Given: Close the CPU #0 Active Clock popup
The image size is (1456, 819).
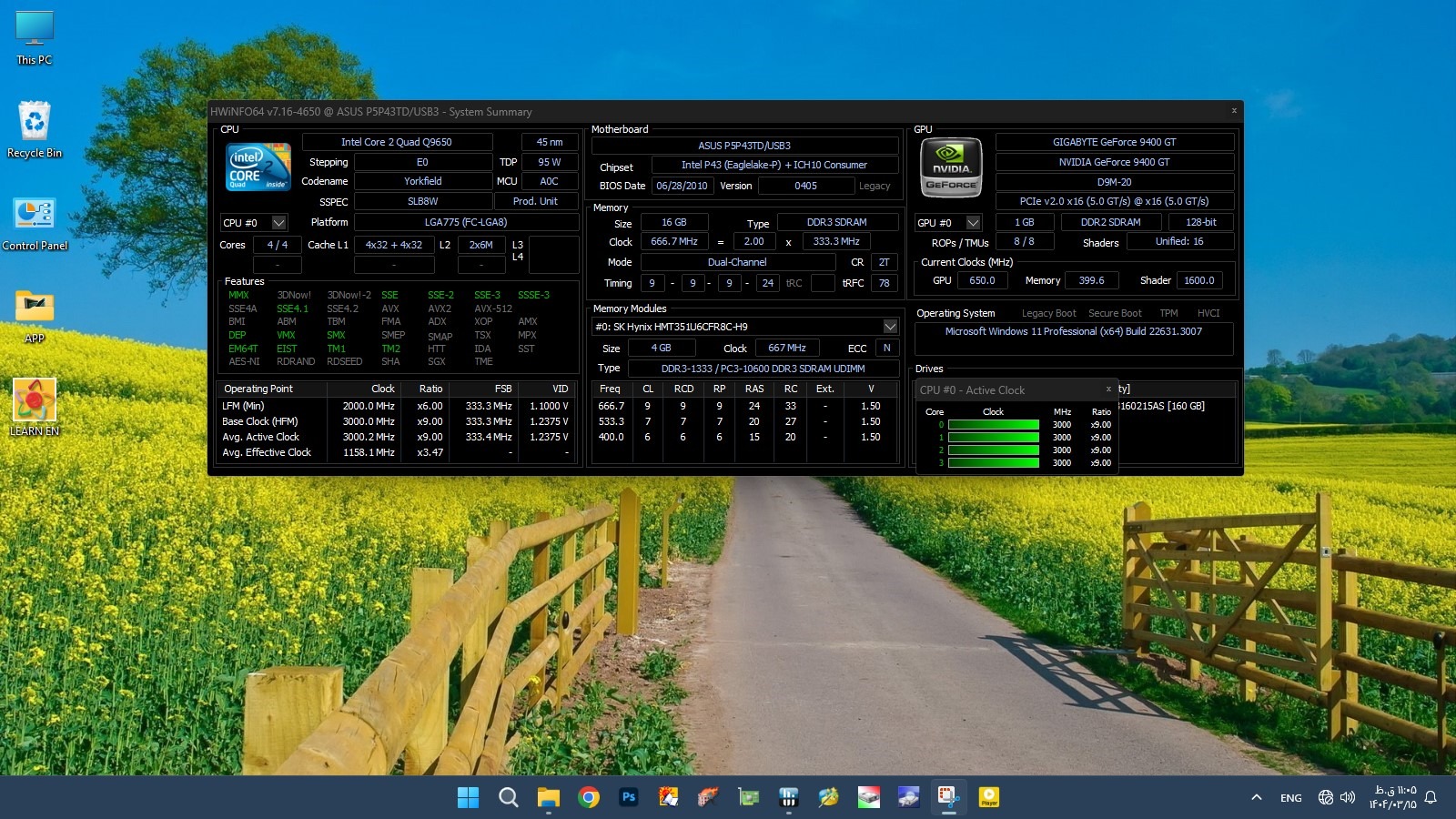Looking at the screenshot, I should click(x=1108, y=389).
